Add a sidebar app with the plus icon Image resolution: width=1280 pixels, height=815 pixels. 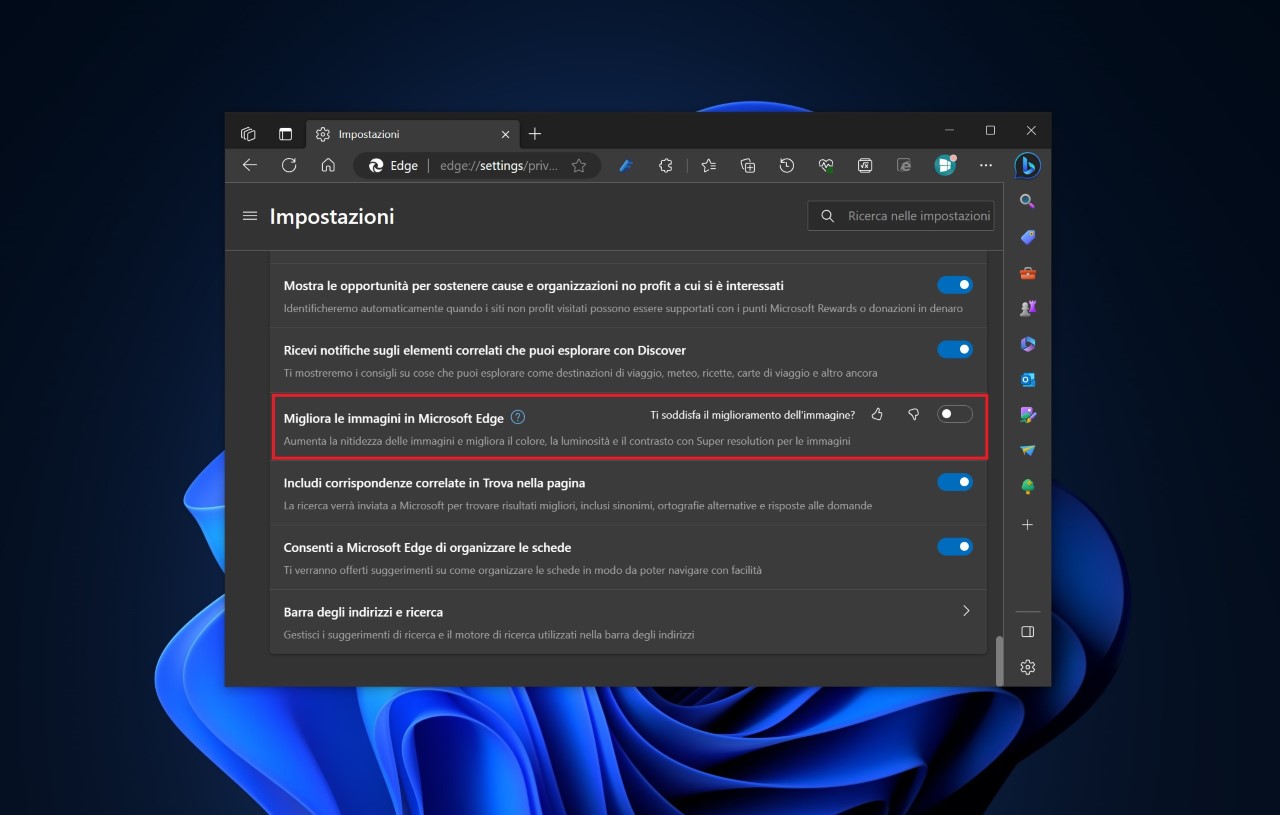tap(1027, 525)
